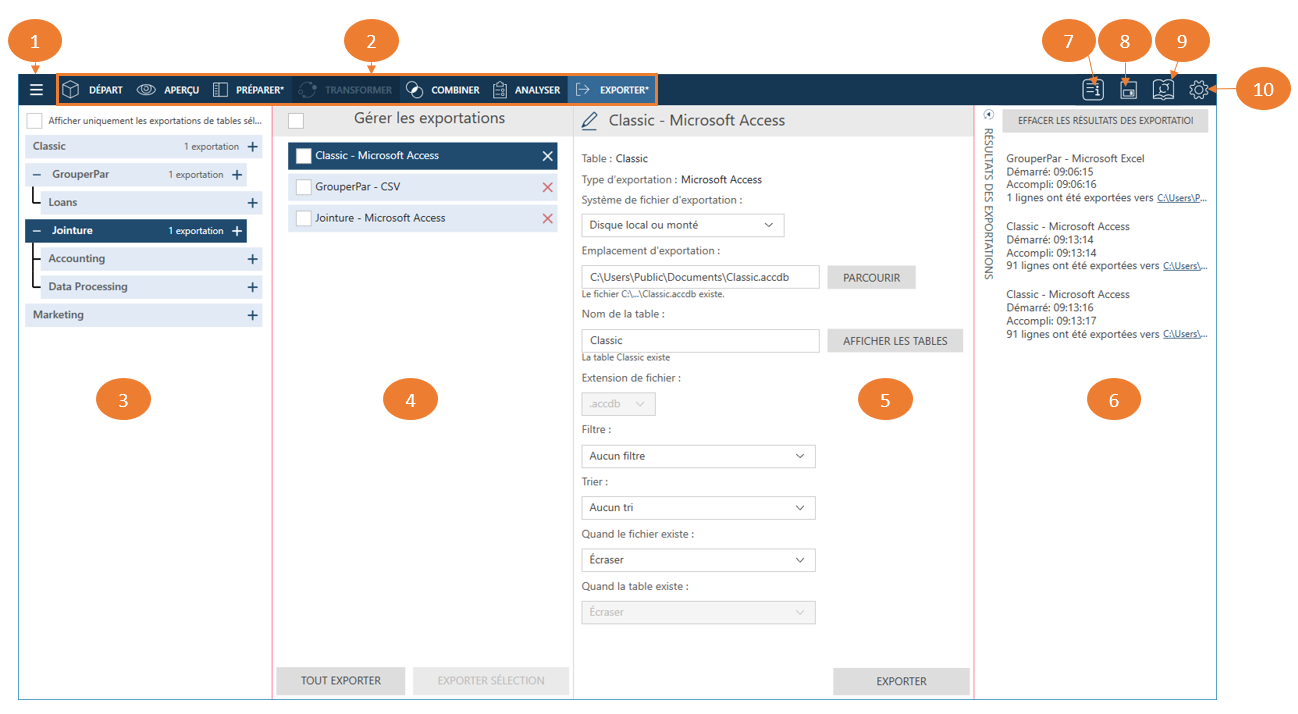Check the Classic - Microsoft Access export checkbox
The width and height of the screenshot is (1298, 714).
304,156
